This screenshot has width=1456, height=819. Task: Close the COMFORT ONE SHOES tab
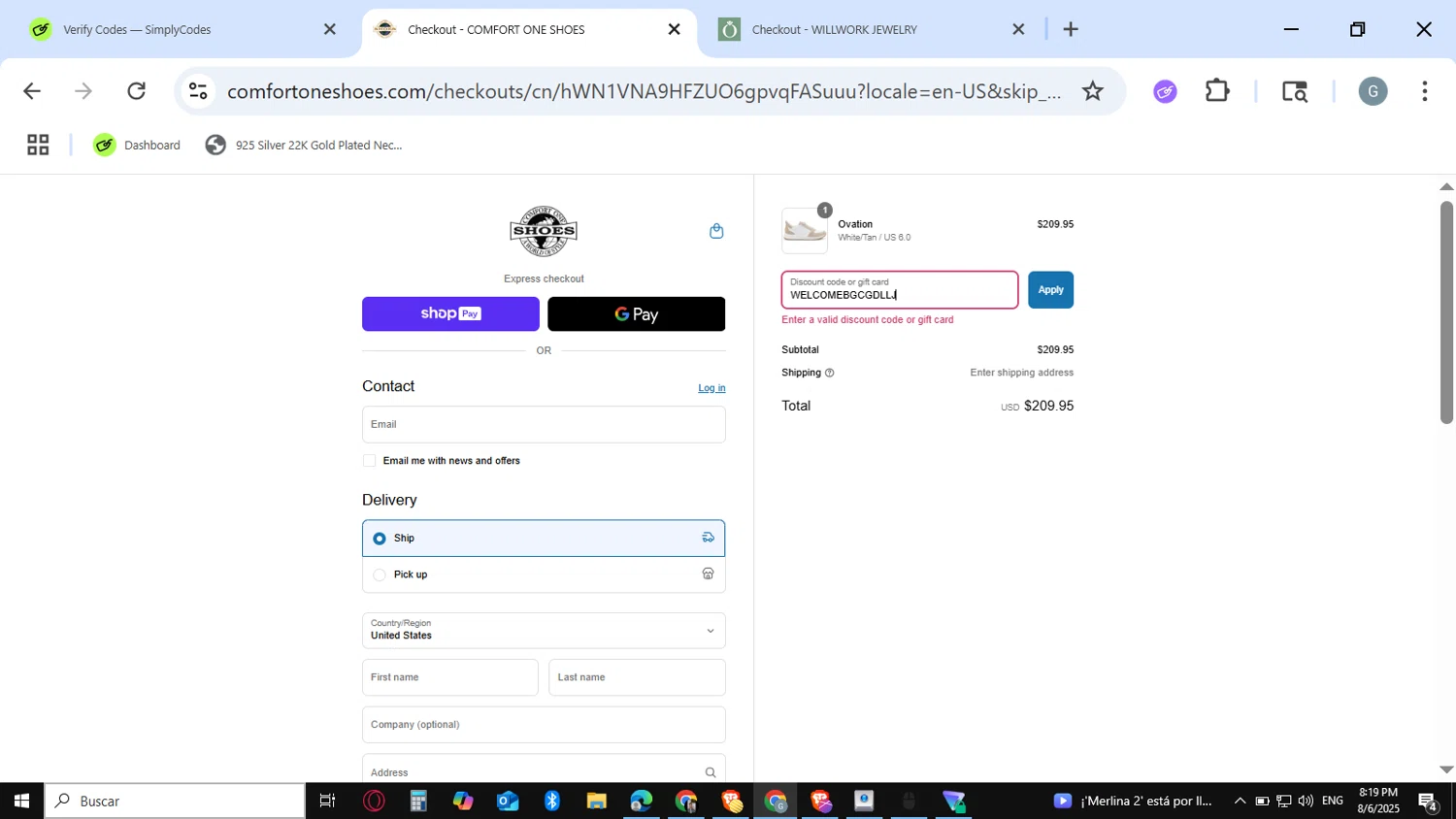[675, 29]
